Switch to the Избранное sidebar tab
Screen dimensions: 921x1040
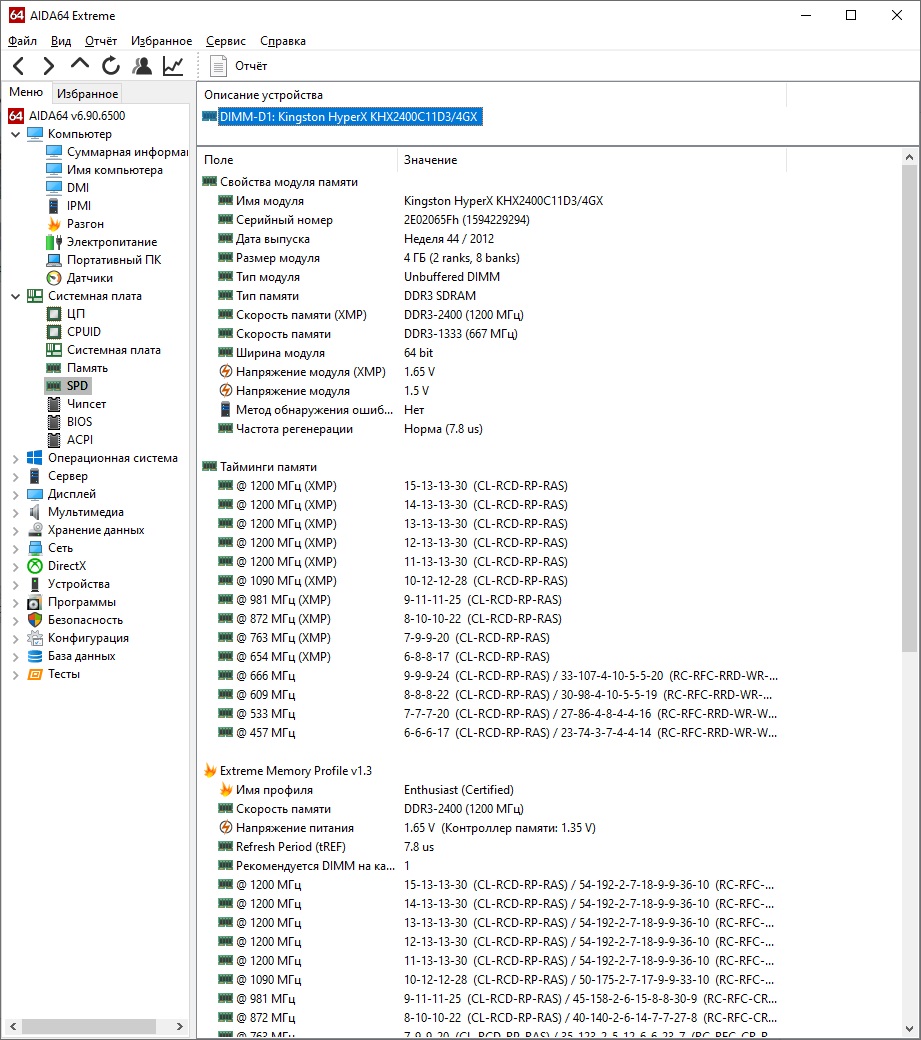click(88, 94)
